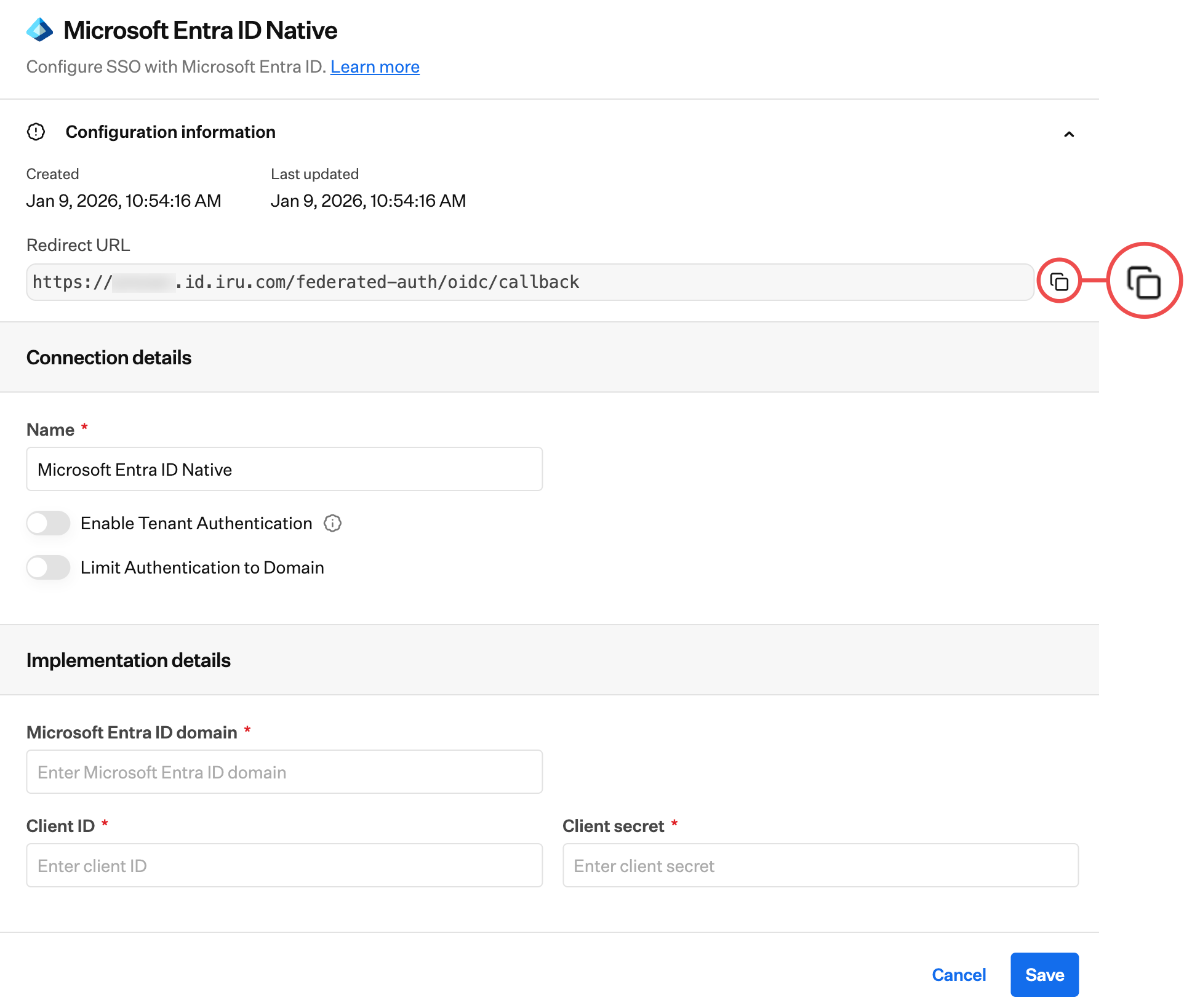Copy the Redirect URL with copy icon
The width and height of the screenshot is (1184, 1008).
1058,282
